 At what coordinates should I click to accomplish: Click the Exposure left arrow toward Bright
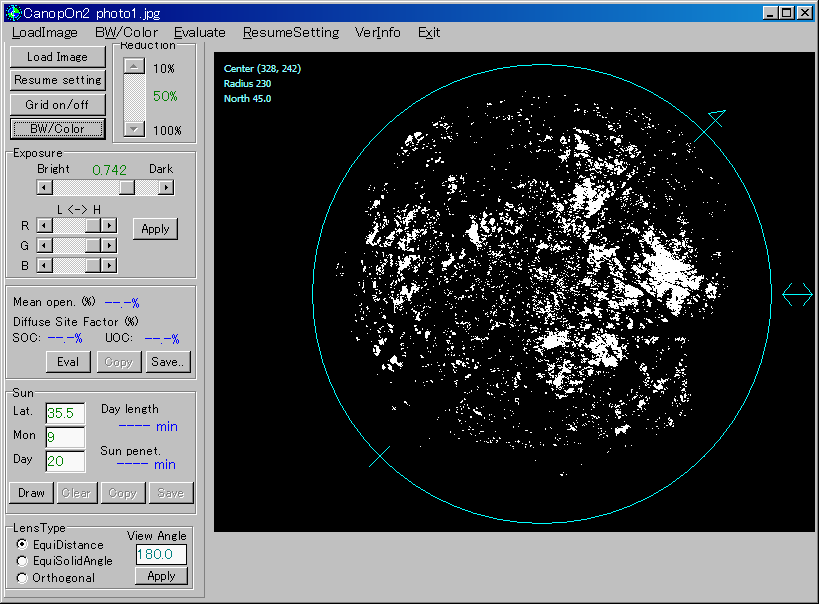click(x=44, y=187)
